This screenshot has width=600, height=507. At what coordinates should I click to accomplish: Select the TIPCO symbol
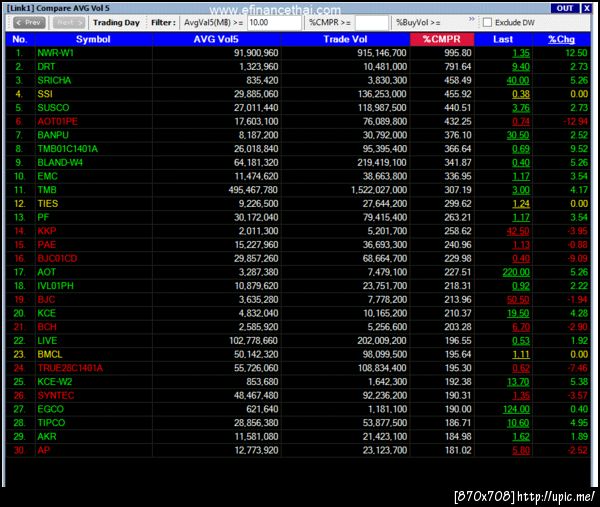[51, 423]
